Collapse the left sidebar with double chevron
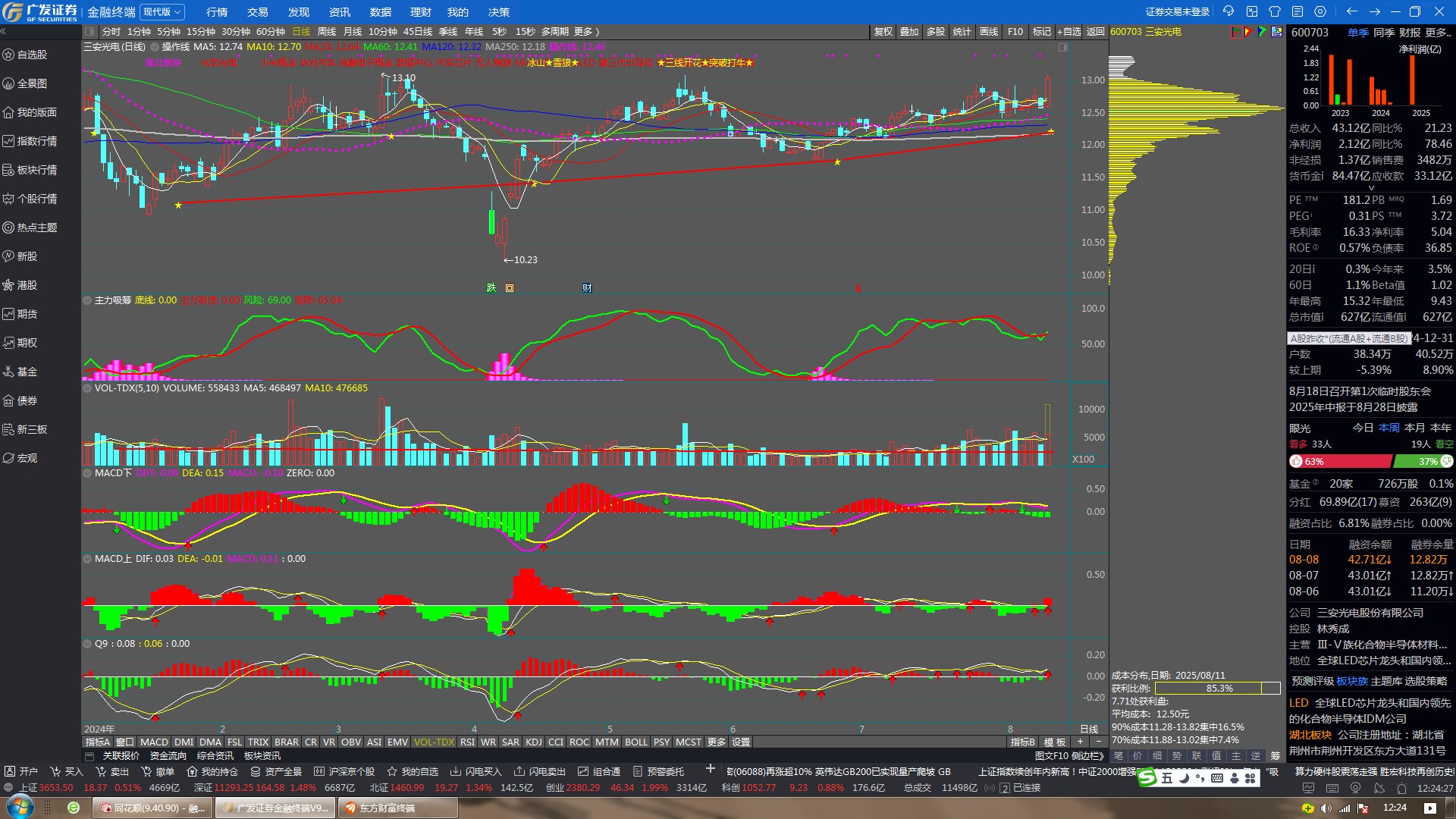 (x=4, y=32)
